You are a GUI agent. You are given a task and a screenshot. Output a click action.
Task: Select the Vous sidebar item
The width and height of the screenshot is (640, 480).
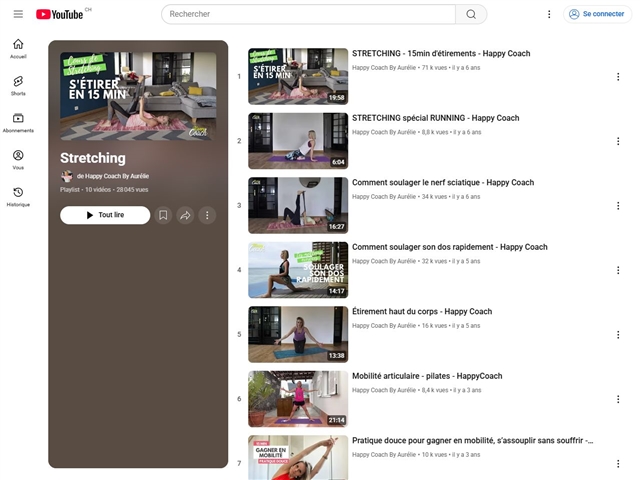(18, 159)
